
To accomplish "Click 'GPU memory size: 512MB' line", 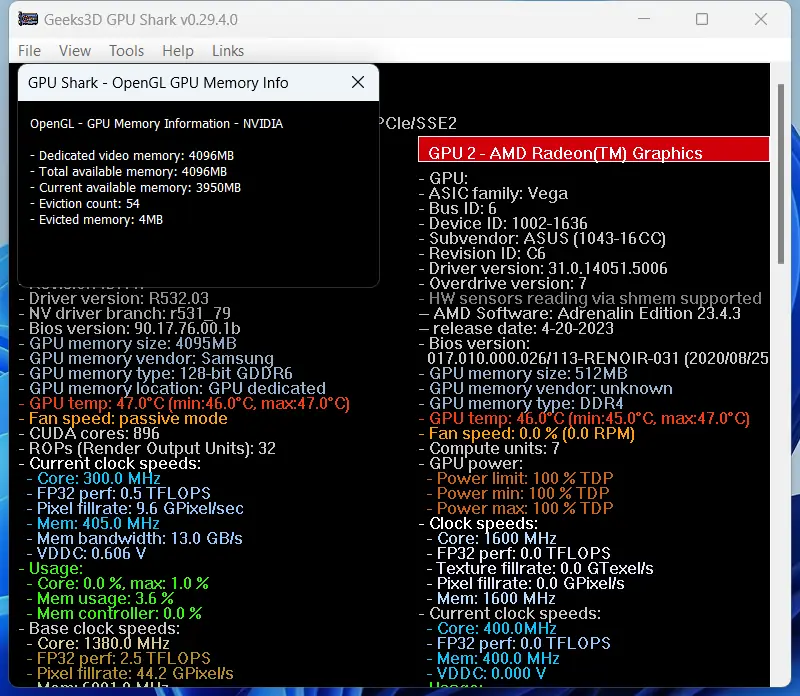I will (523, 374).
